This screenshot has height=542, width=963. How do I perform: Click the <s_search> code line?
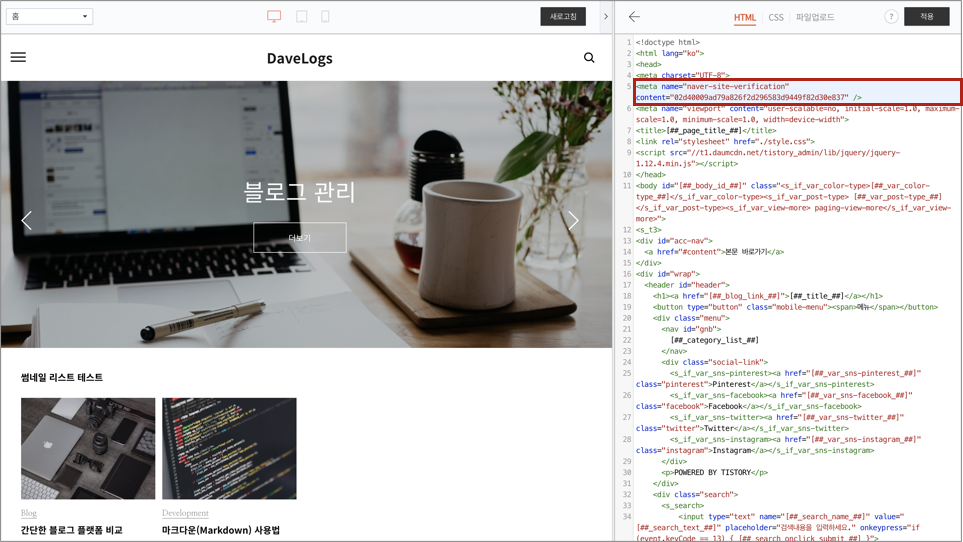[x=683, y=506]
